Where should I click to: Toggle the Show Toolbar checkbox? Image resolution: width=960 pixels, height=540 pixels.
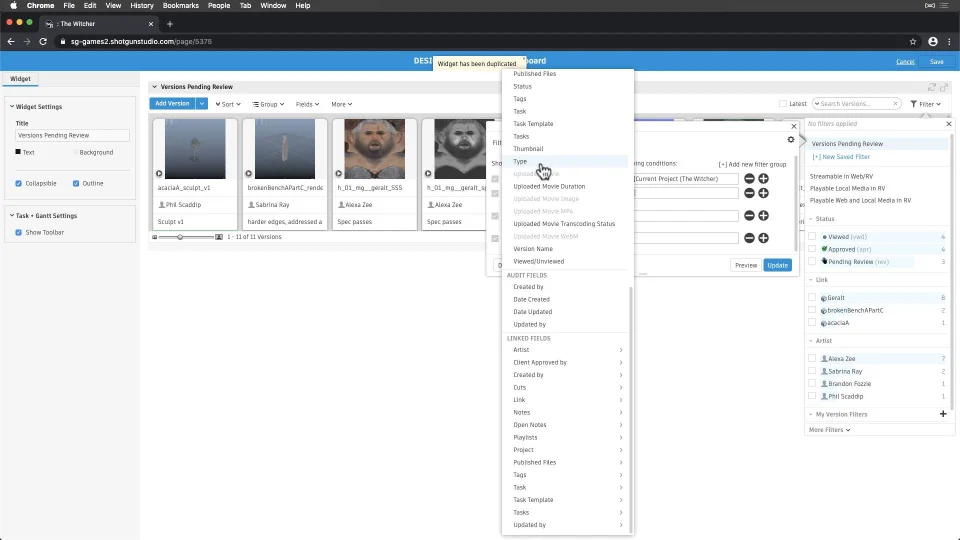point(18,233)
